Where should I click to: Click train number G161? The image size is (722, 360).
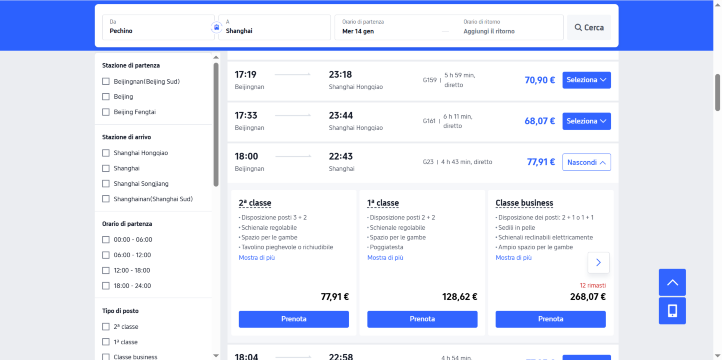[x=429, y=121]
